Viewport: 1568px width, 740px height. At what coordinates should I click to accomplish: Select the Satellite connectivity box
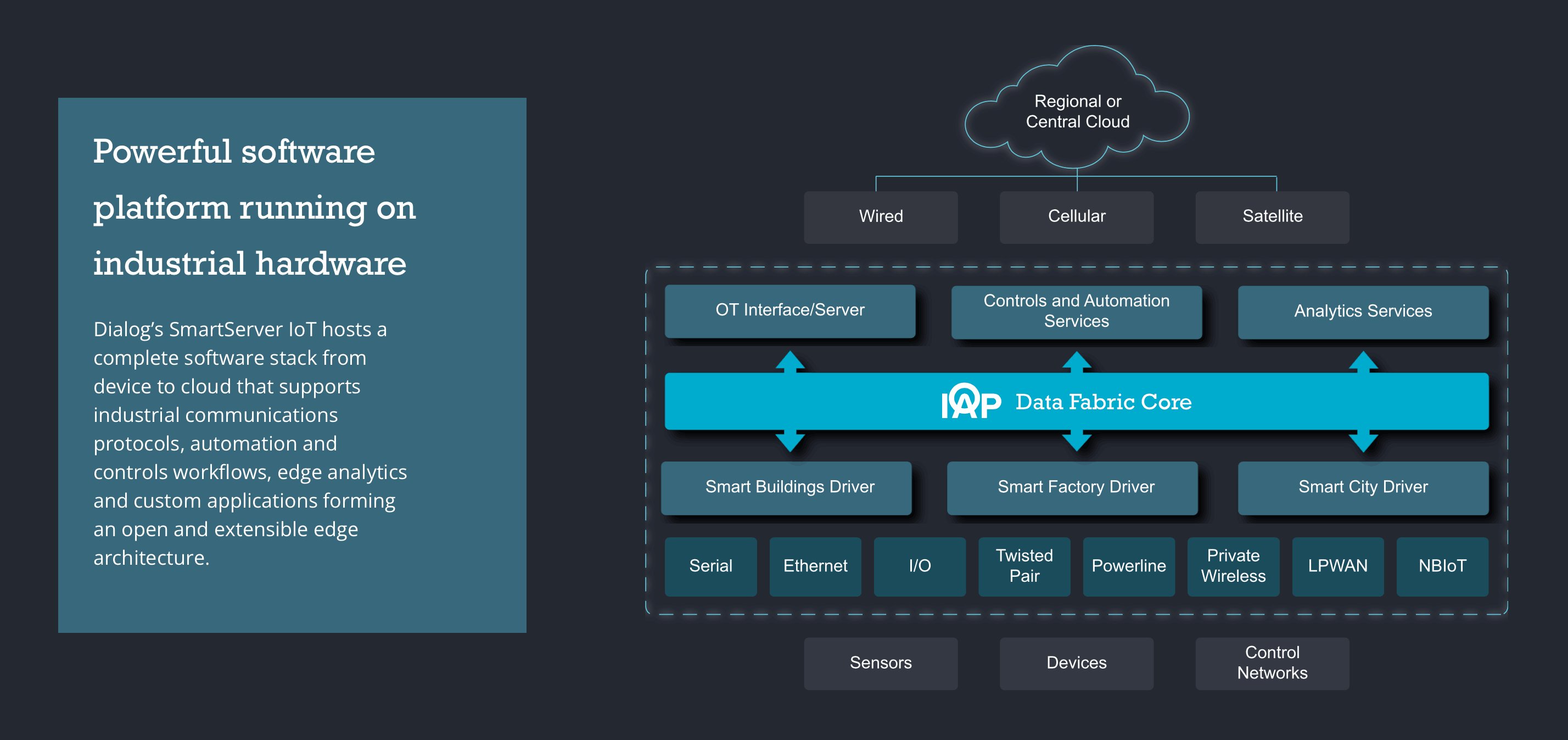(x=1272, y=217)
